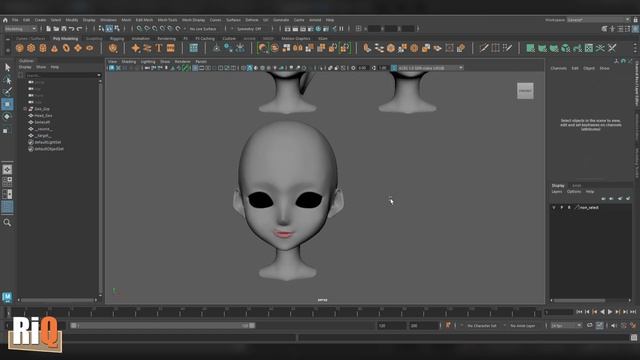Click the Home icon in the menu bar
The width and height of the screenshot is (640, 360).
pos(5,20)
